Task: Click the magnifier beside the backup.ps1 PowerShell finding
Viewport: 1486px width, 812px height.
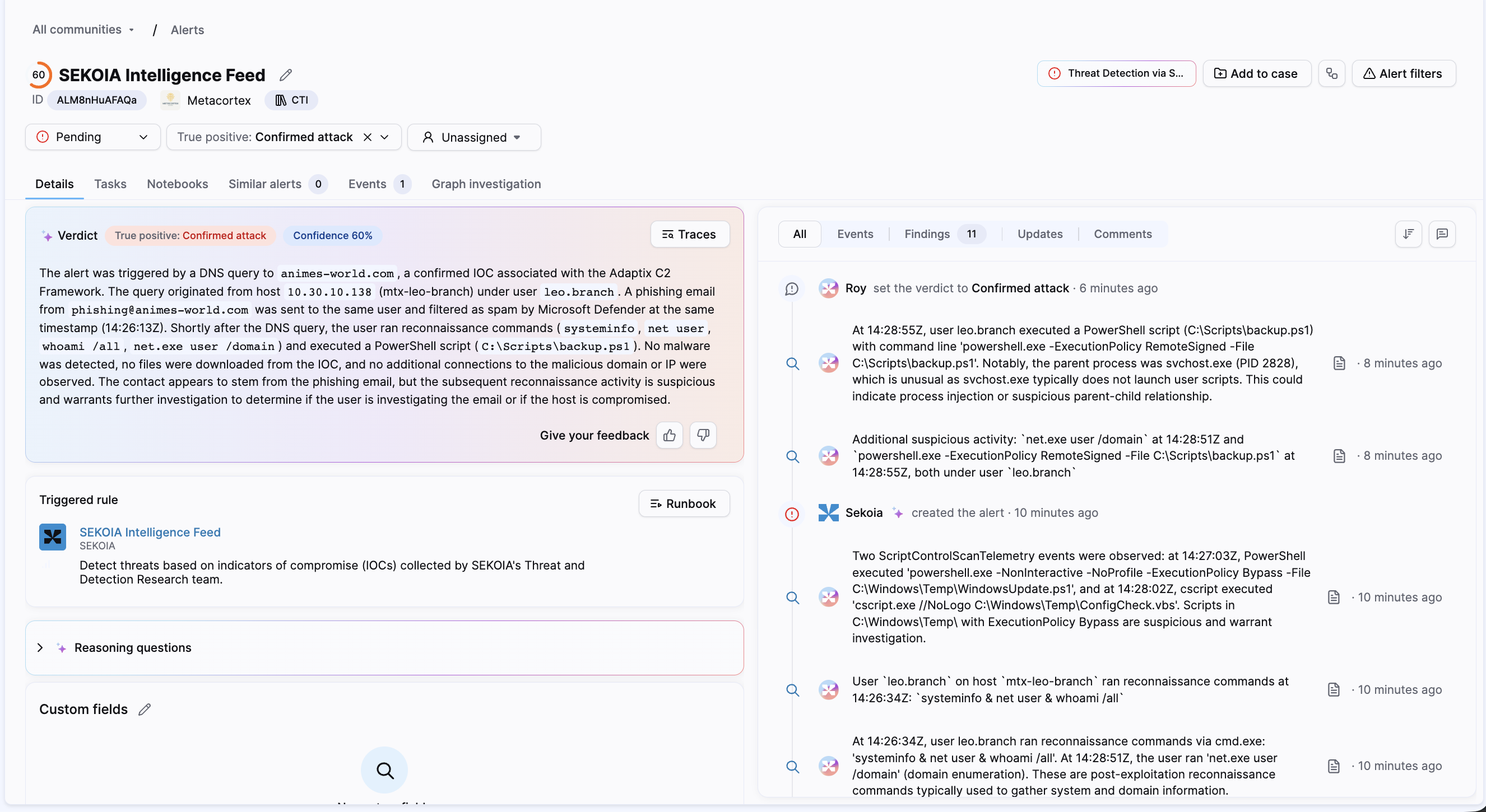Action: [793, 363]
